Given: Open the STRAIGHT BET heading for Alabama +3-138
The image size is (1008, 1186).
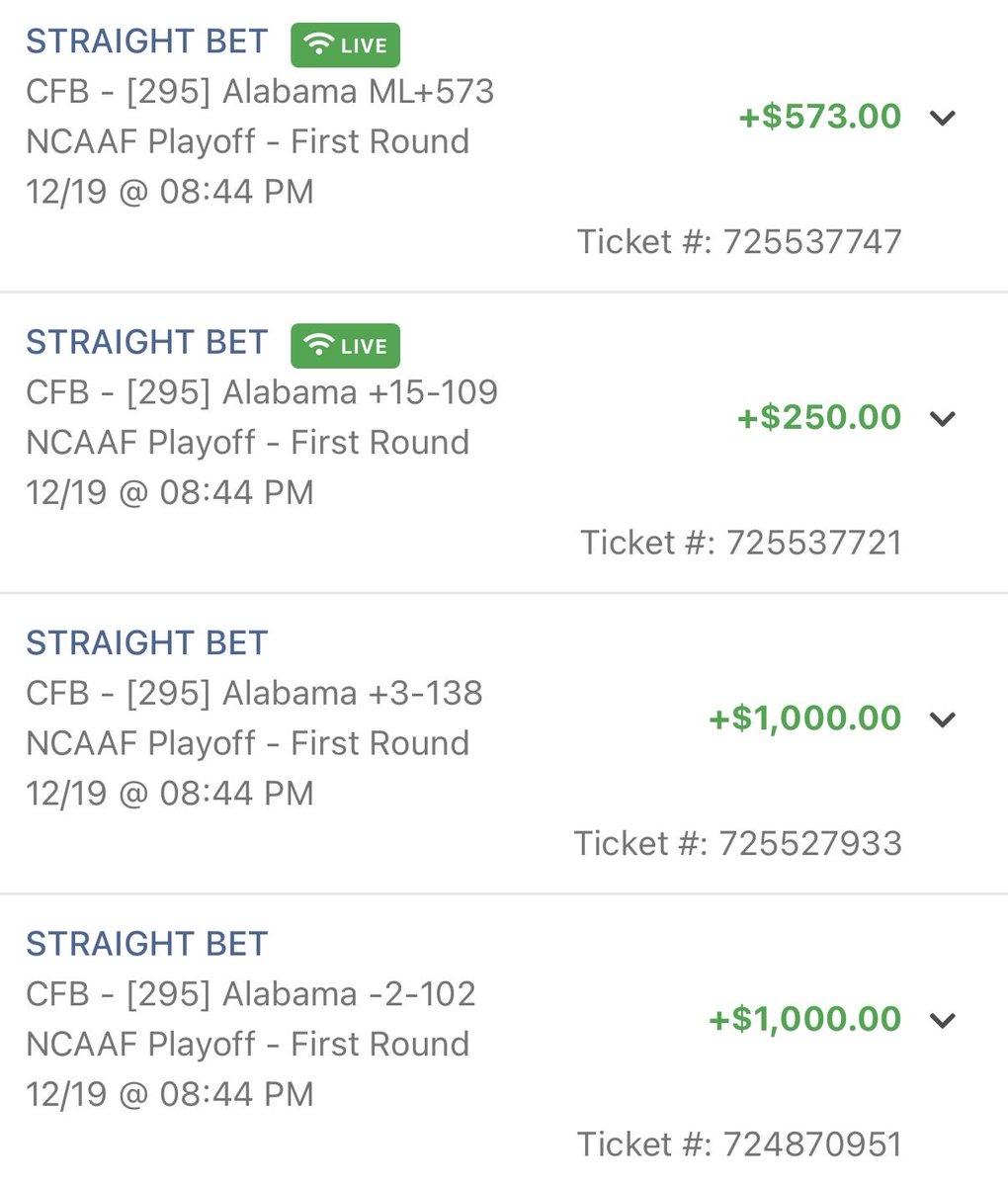Looking at the screenshot, I should [x=146, y=642].
